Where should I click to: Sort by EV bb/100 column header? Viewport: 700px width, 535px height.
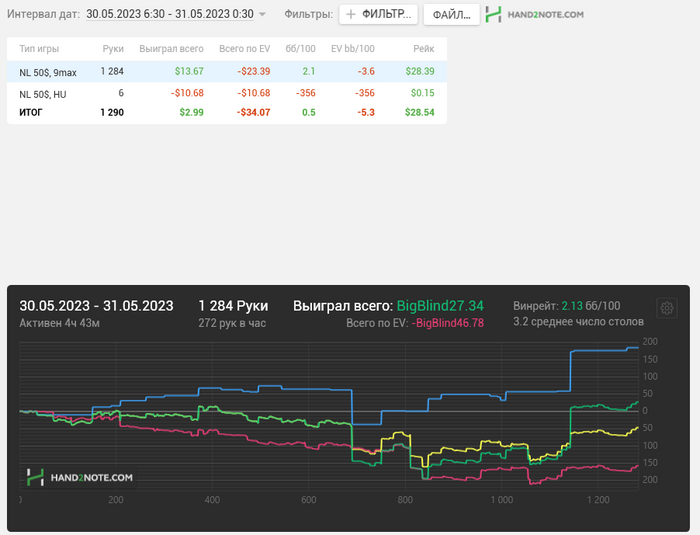353,49
